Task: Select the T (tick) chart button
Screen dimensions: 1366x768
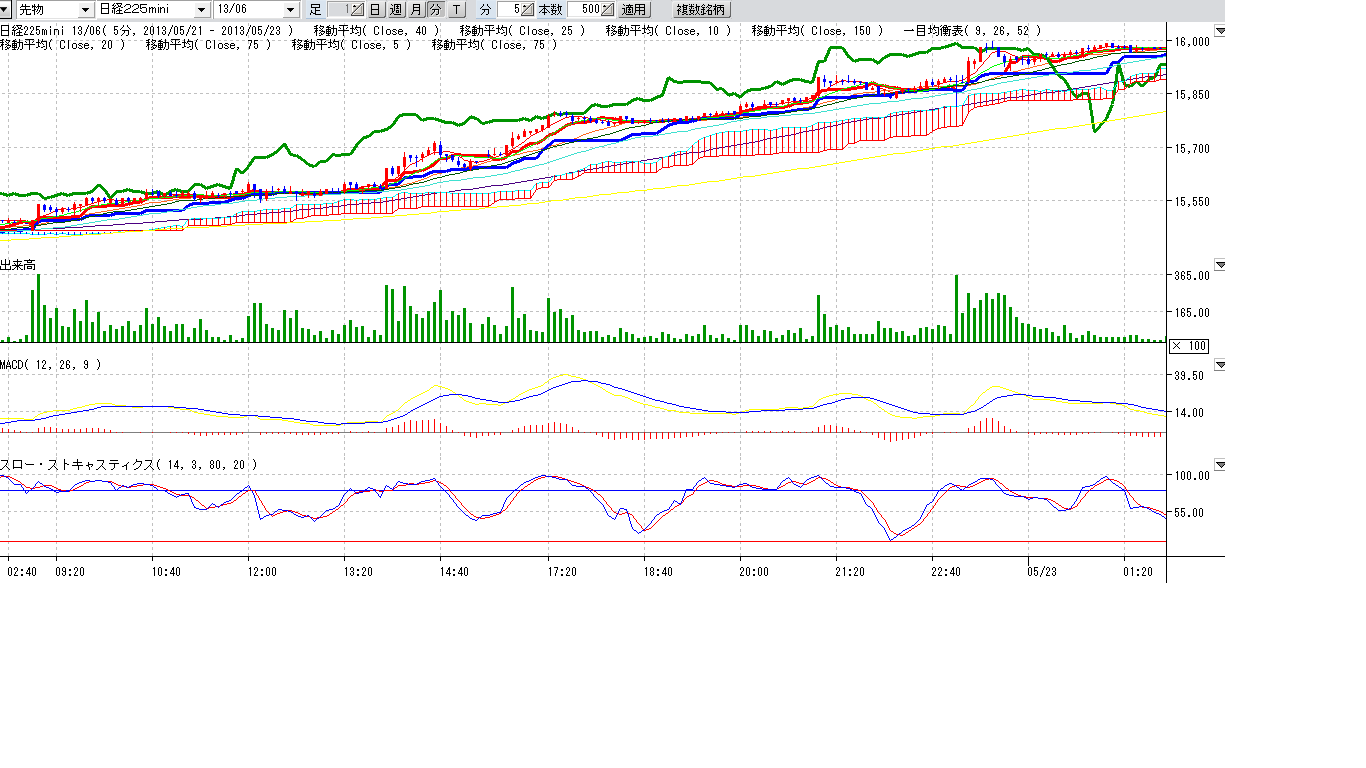Action: pyautogui.click(x=456, y=10)
